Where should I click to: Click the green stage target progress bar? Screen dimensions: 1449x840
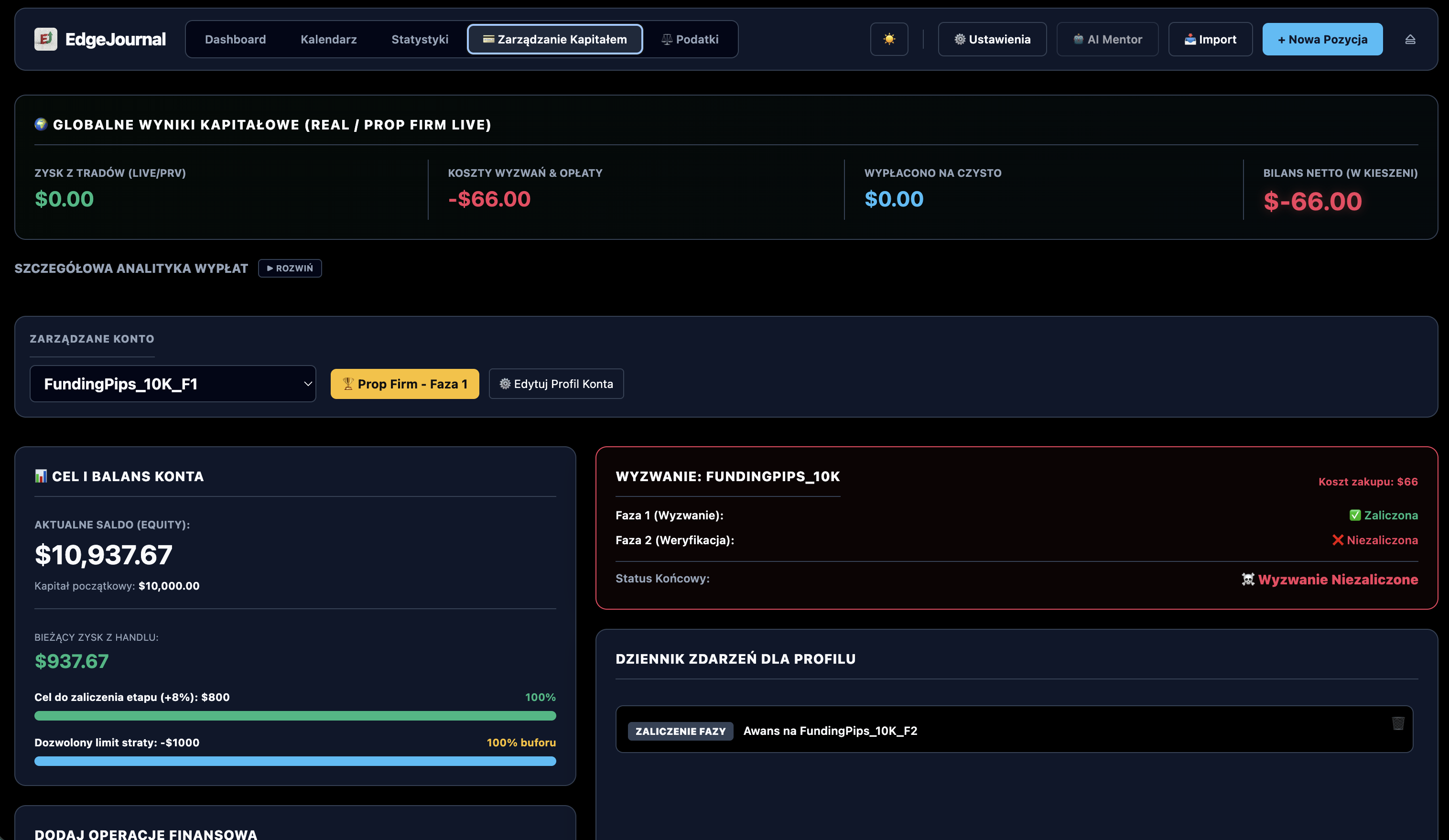tap(295, 716)
